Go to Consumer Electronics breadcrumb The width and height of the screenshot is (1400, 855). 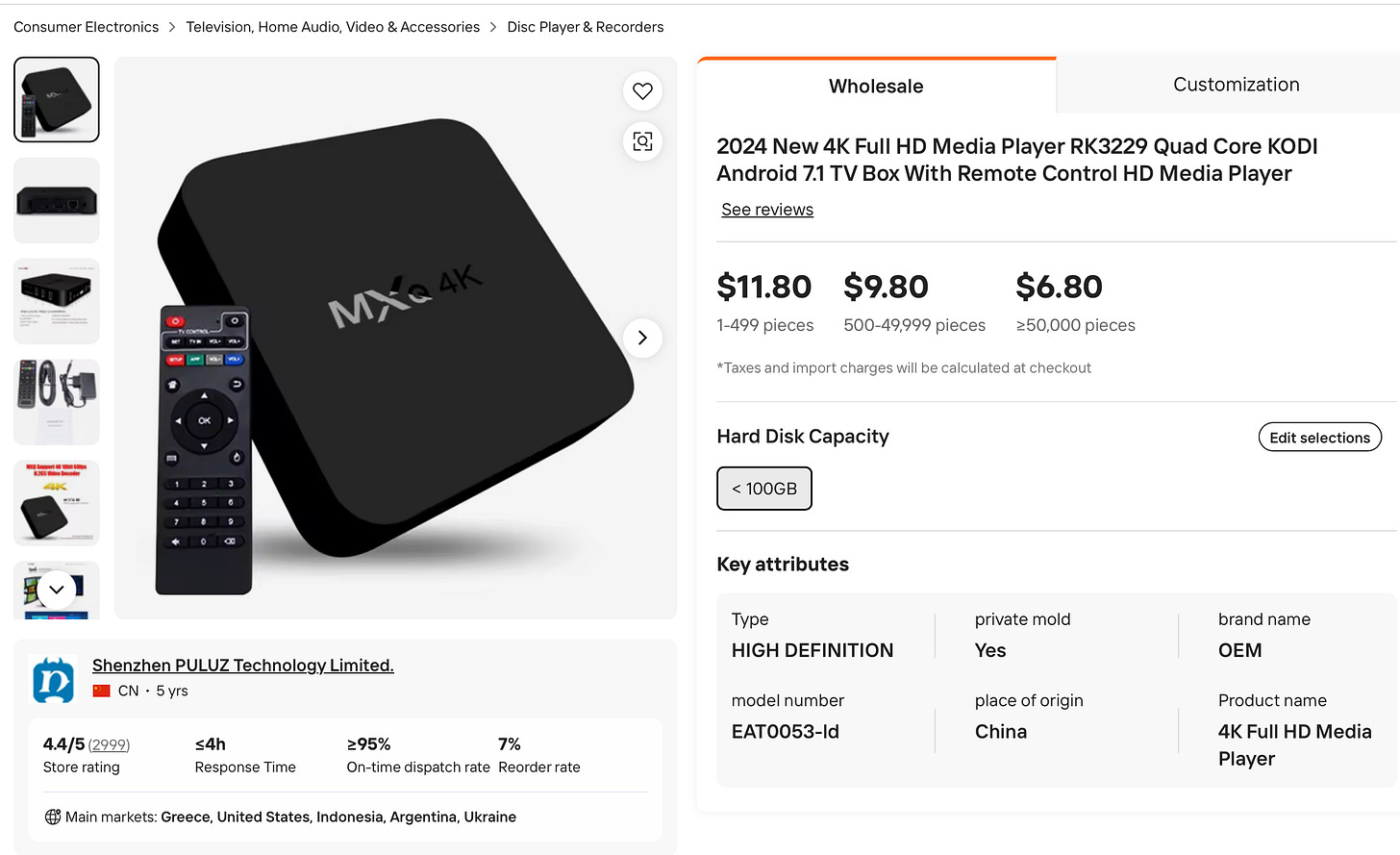pyautogui.click(x=87, y=27)
